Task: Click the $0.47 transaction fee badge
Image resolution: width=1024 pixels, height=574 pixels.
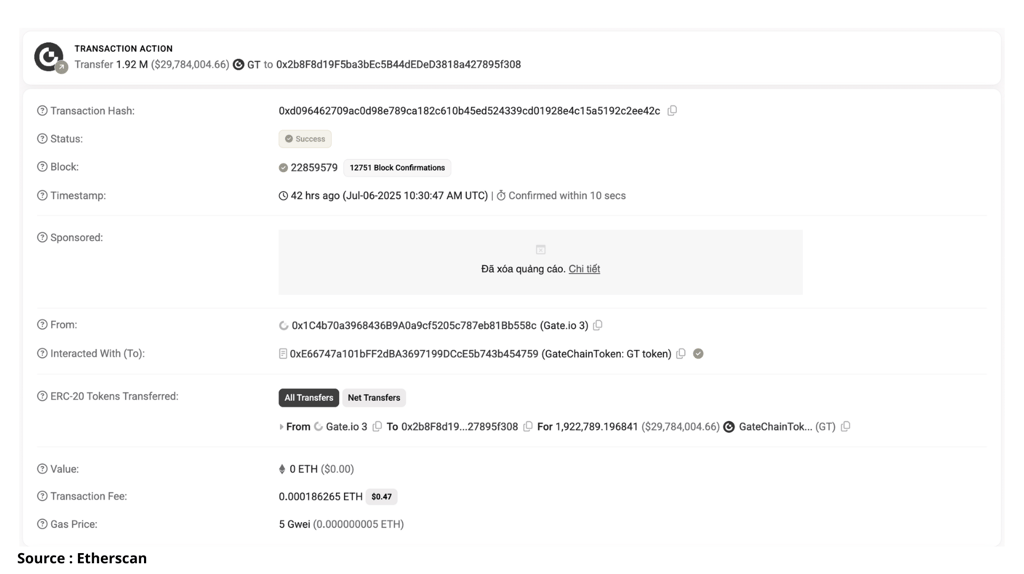Action: [381, 497]
